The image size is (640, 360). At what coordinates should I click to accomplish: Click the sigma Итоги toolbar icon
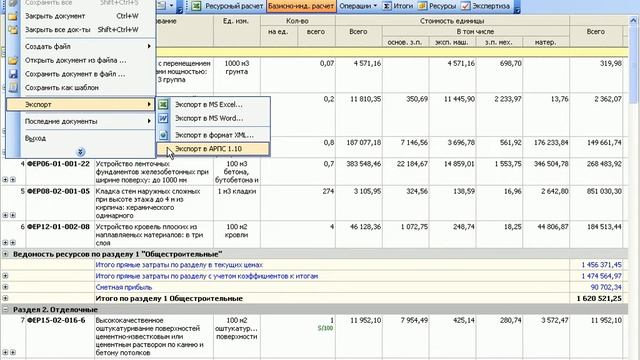(x=387, y=6)
